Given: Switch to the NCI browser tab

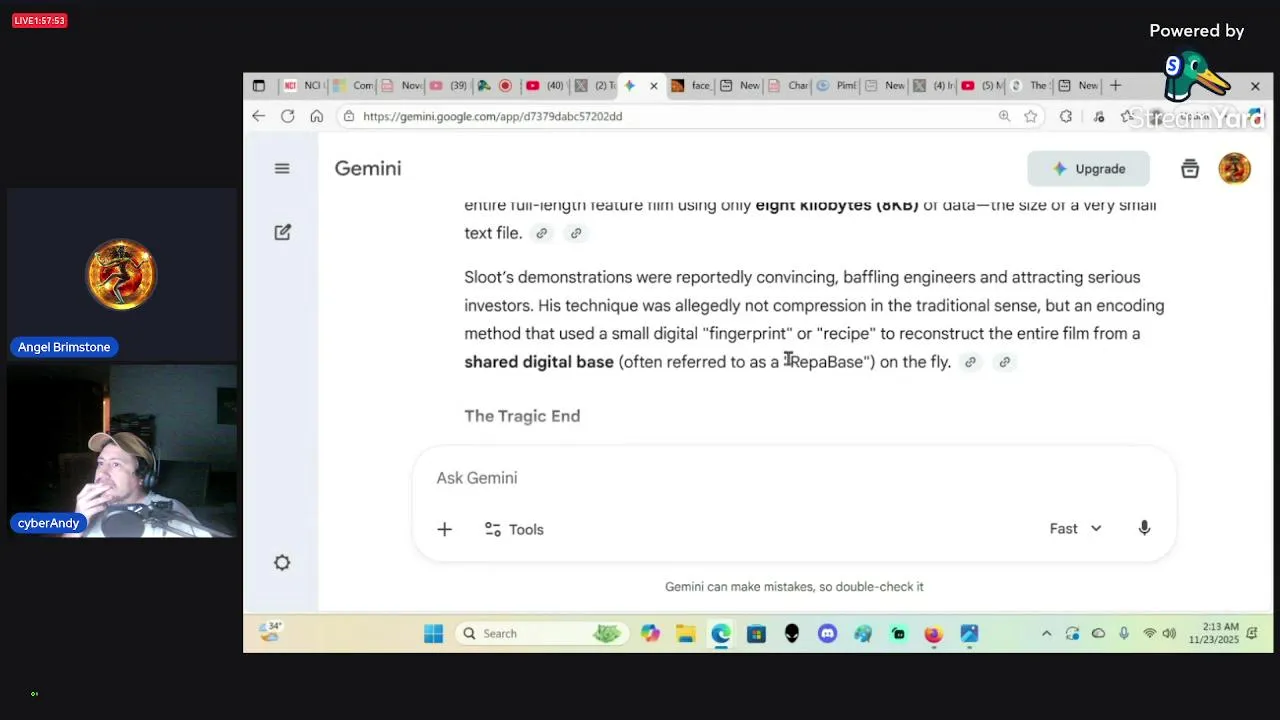Looking at the screenshot, I should [x=302, y=85].
